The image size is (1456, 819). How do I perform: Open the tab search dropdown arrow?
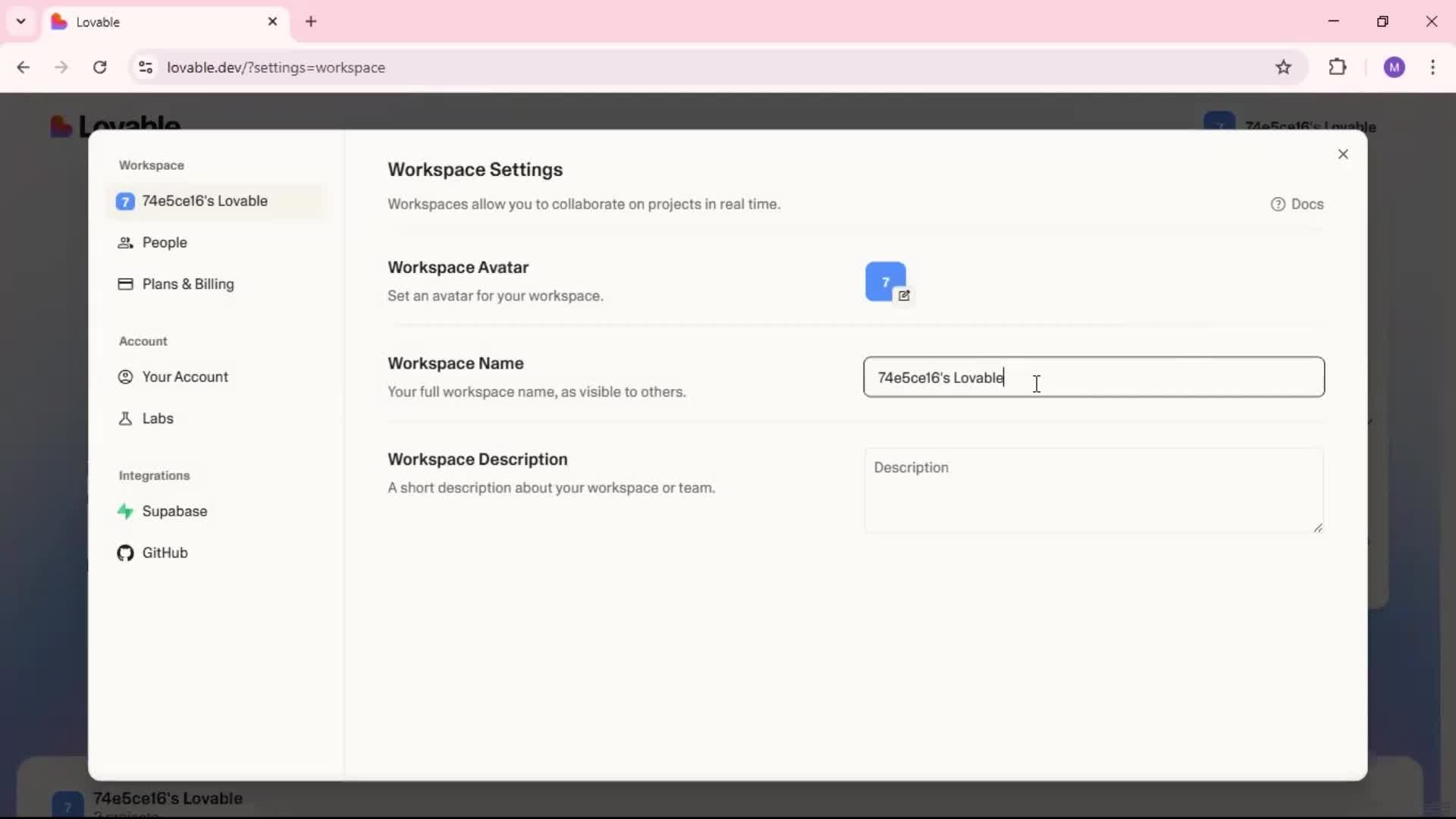pos(21,21)
